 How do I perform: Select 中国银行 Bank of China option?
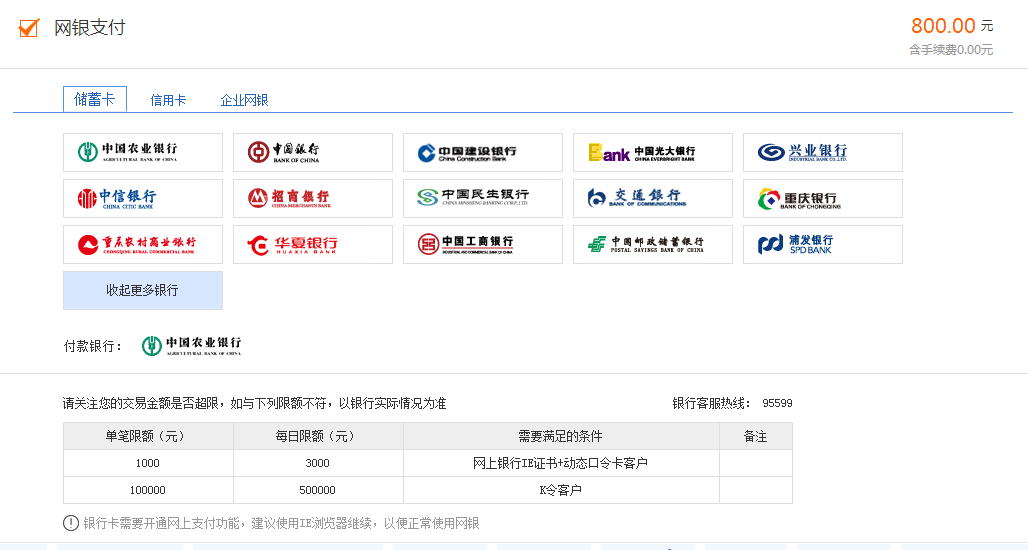click(x=313, y=152)
